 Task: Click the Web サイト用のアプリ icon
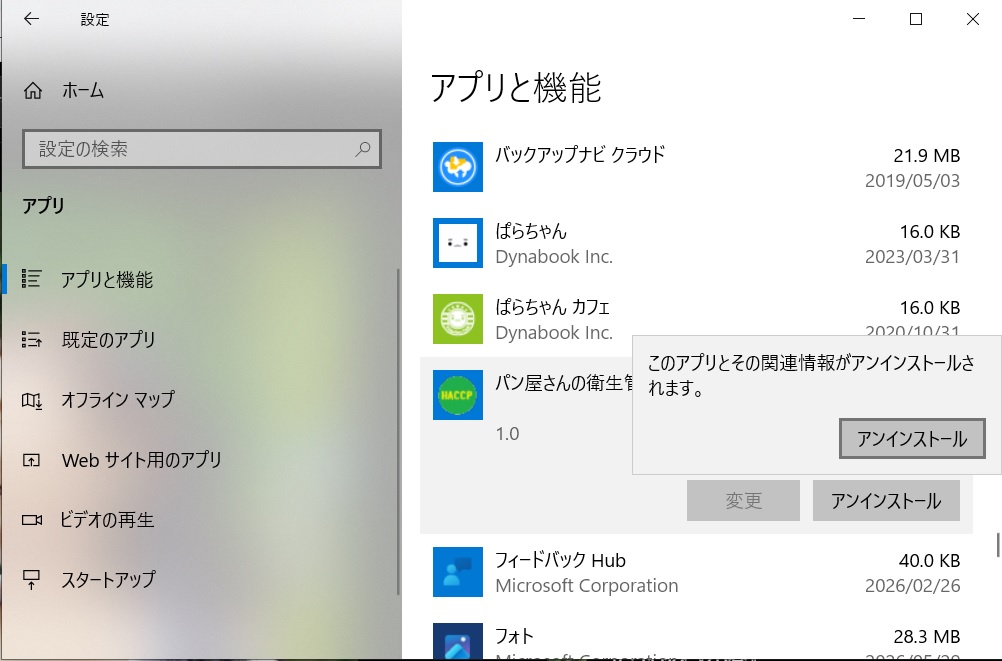pos(31,460)
